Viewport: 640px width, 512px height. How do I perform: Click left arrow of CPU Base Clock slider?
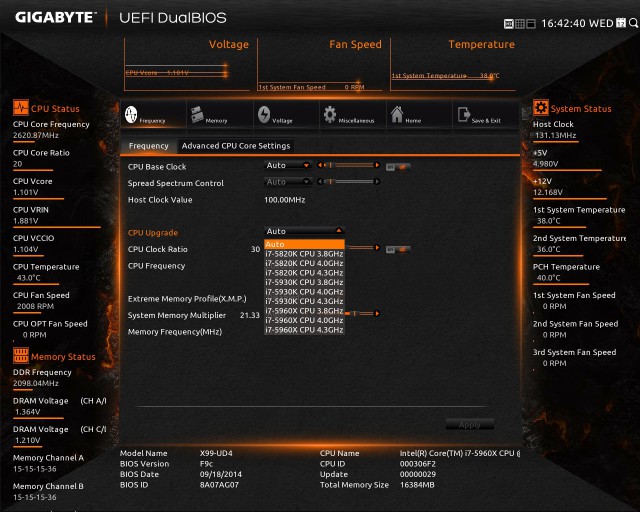point(320,165)
